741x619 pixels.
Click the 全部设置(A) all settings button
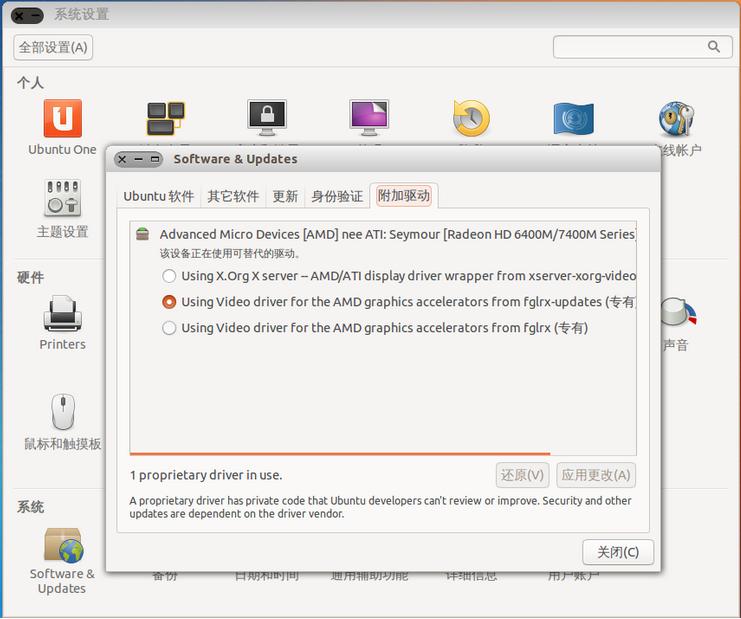click(53, 47)
